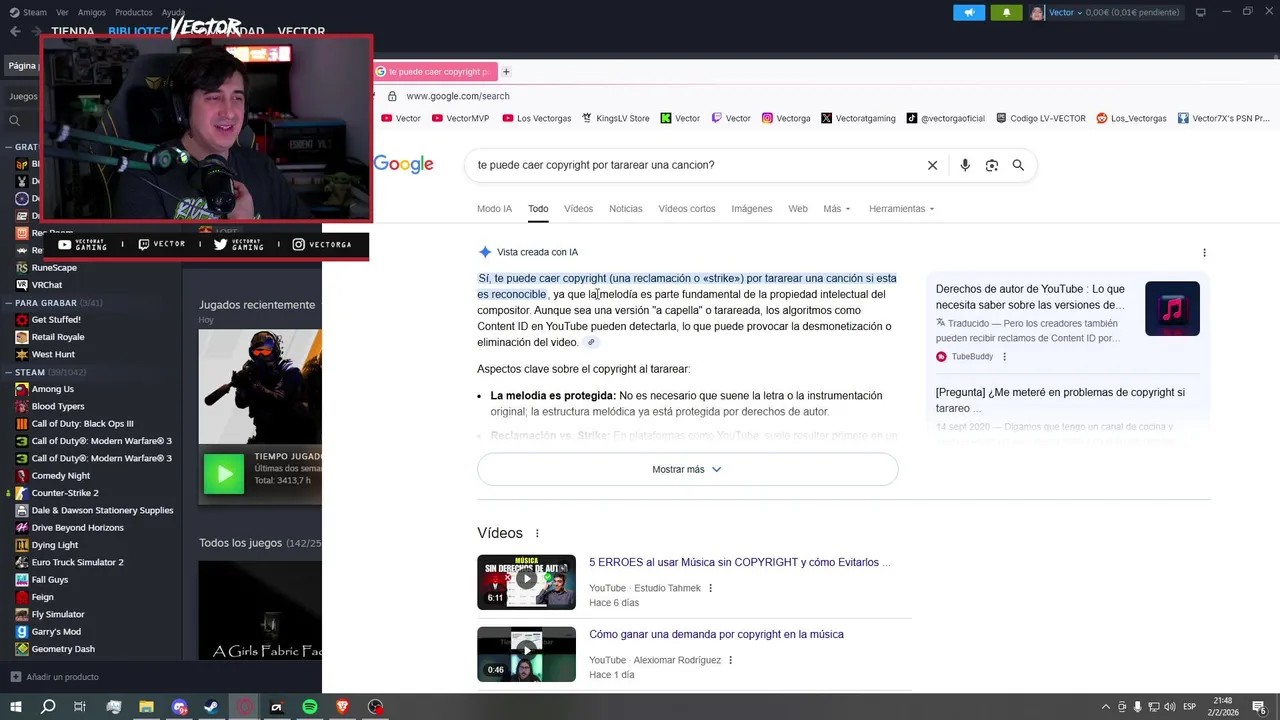This screenshot has width=1280, height=720.
Task: Open Task View on the taskbar
Action: point(80,707)
